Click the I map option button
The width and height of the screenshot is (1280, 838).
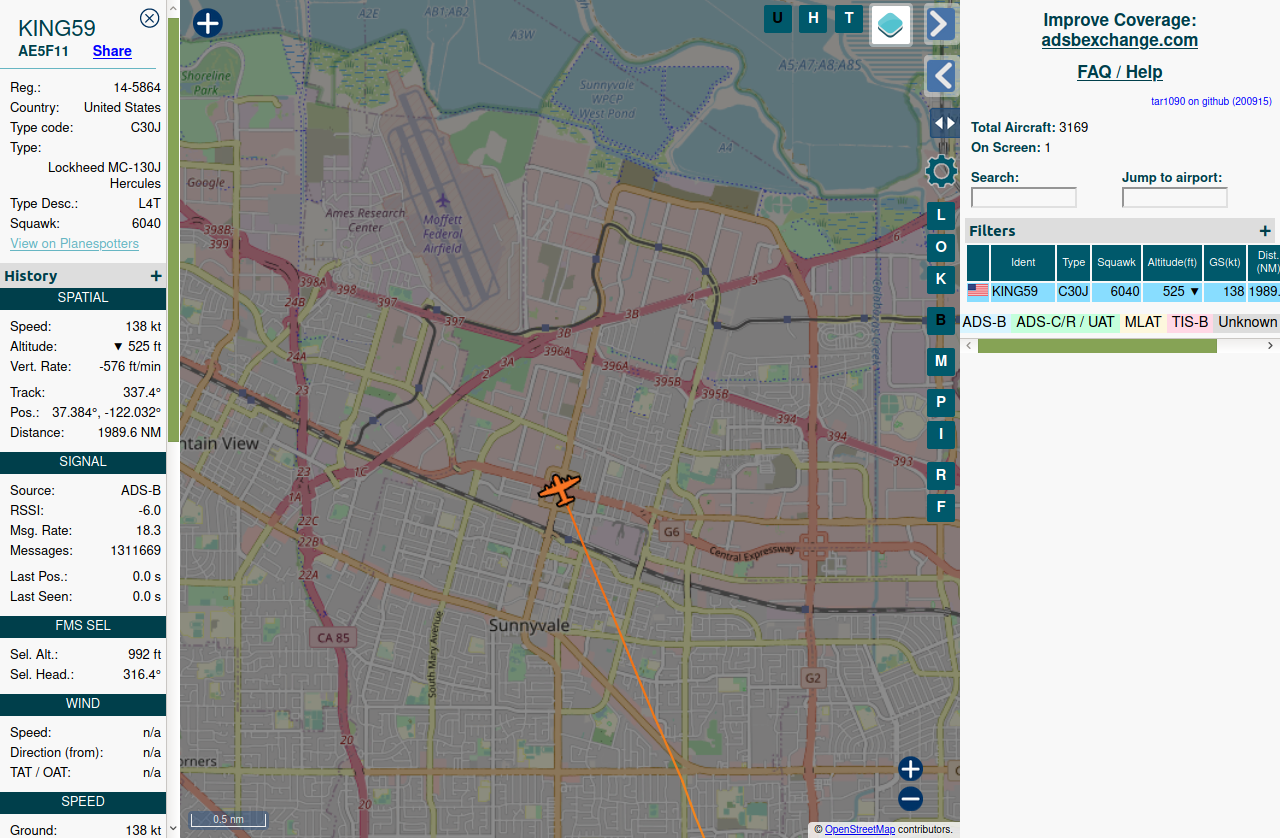point(941,435)
